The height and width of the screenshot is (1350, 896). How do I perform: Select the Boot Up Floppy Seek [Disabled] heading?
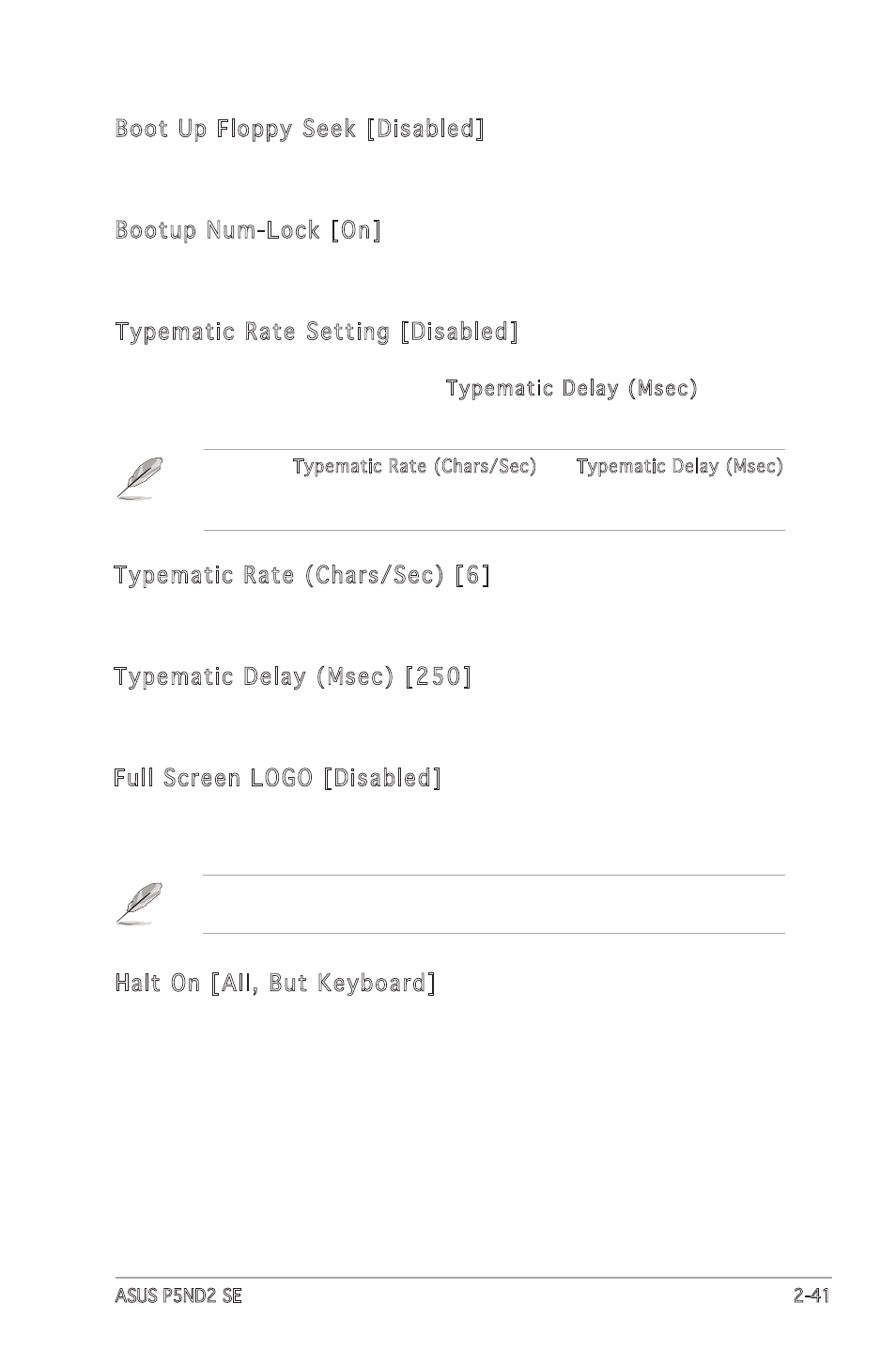[300, 129]
